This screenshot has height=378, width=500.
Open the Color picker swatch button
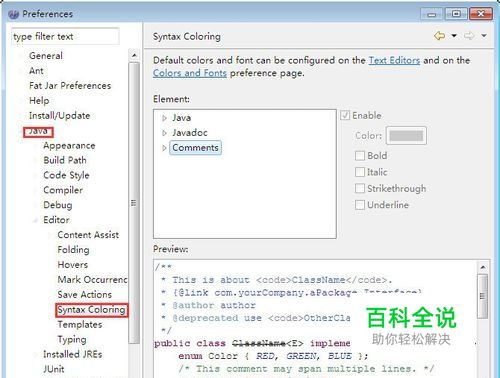click(406, 136)
